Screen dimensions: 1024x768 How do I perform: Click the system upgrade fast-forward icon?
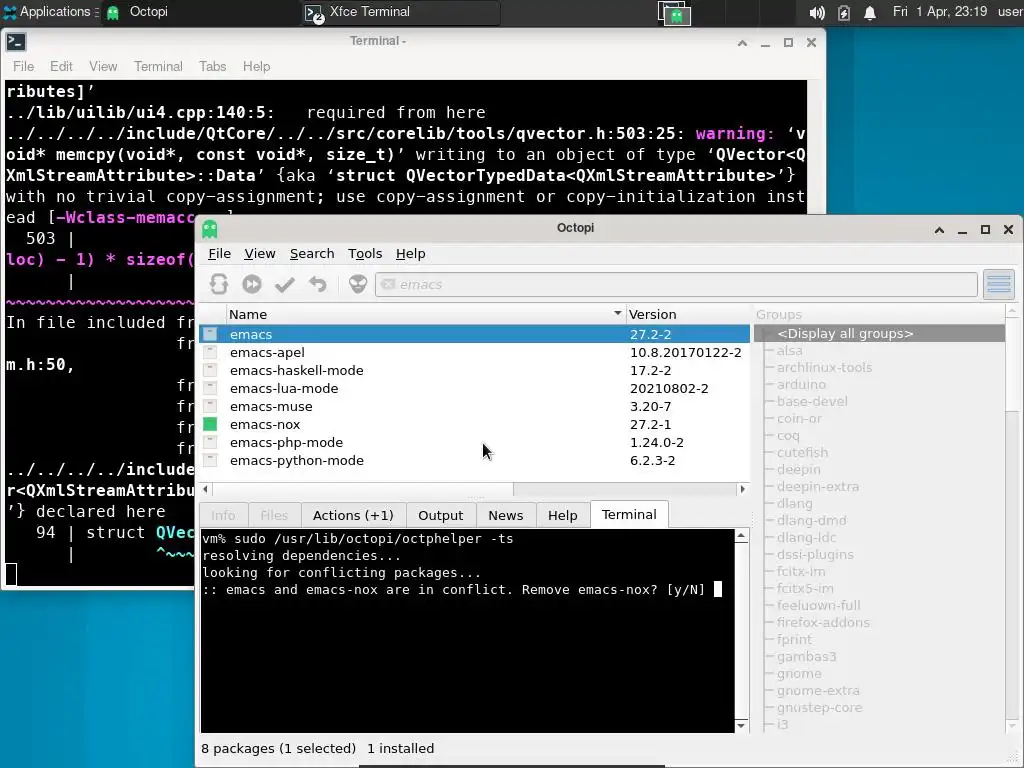coord(251,284)
